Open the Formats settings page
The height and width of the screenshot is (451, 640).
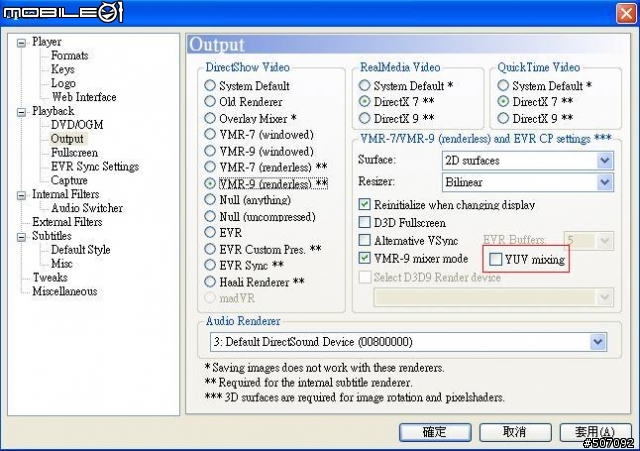pyautogui.click(x=69, y=56)
